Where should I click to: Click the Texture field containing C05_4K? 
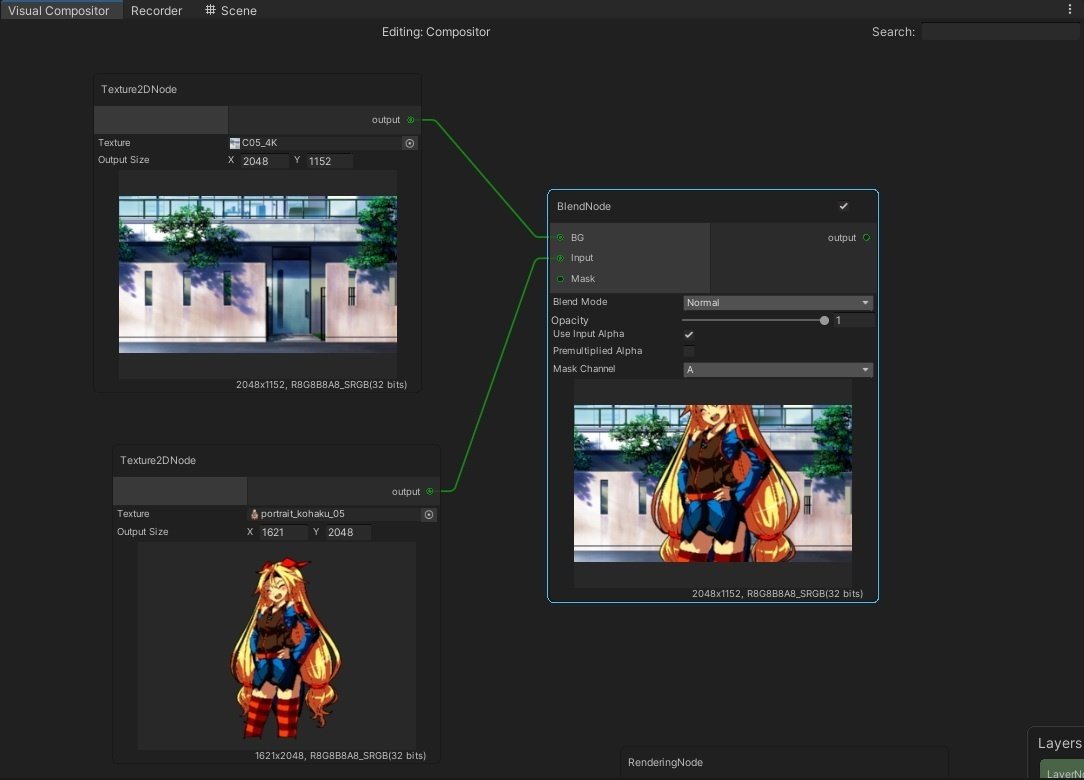(323, 143)
